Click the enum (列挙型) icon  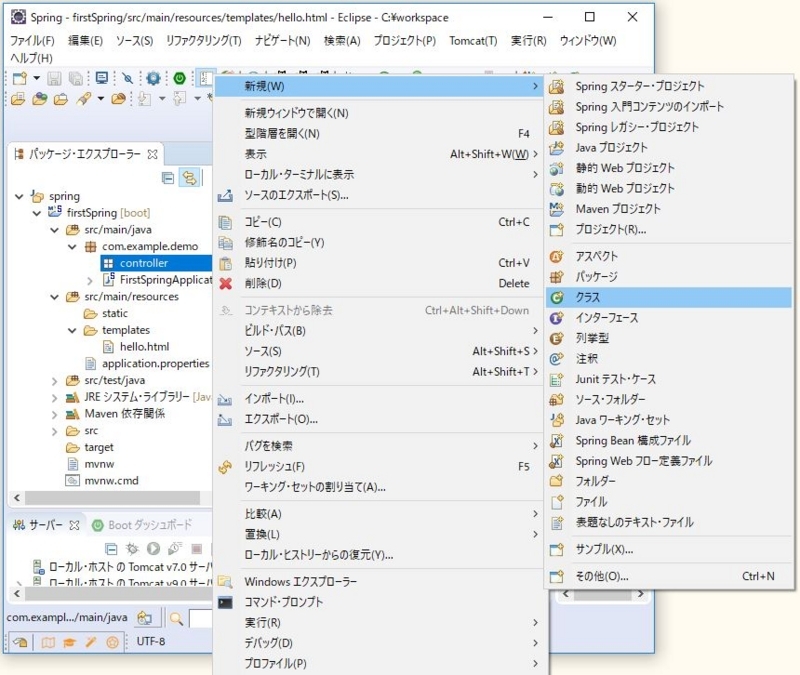(x=557, y=338)
